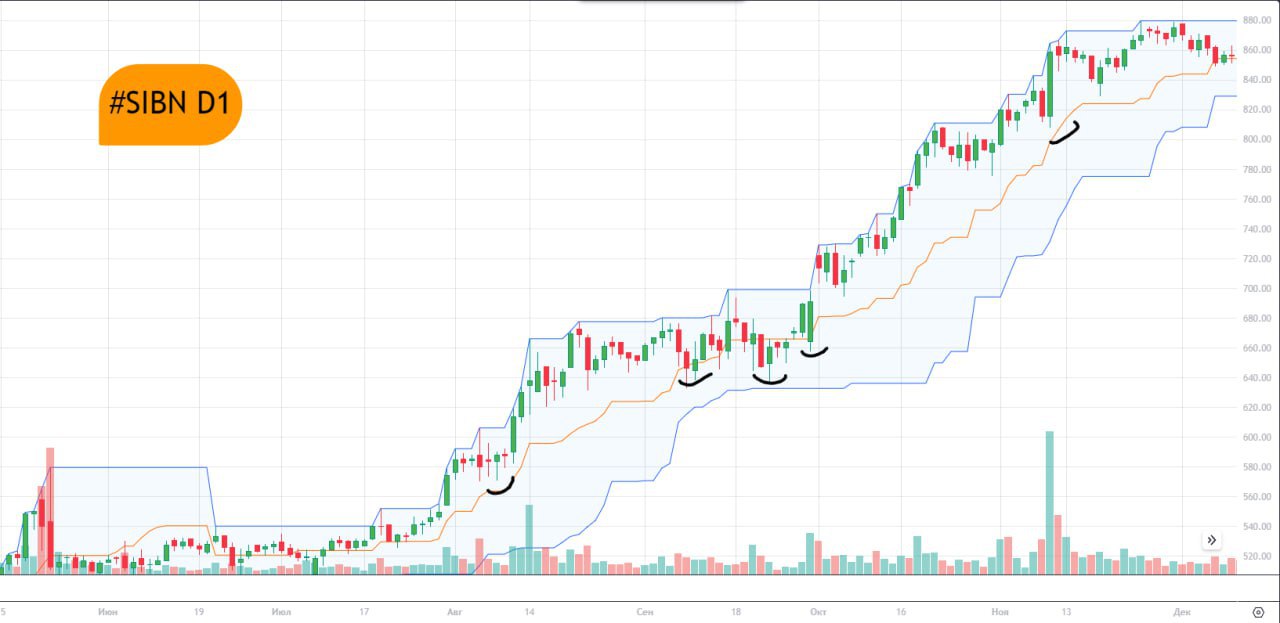Select the 800.00 price level label
The width and height of the screenshot is (1280, 623).
[x=1257, y=139]
